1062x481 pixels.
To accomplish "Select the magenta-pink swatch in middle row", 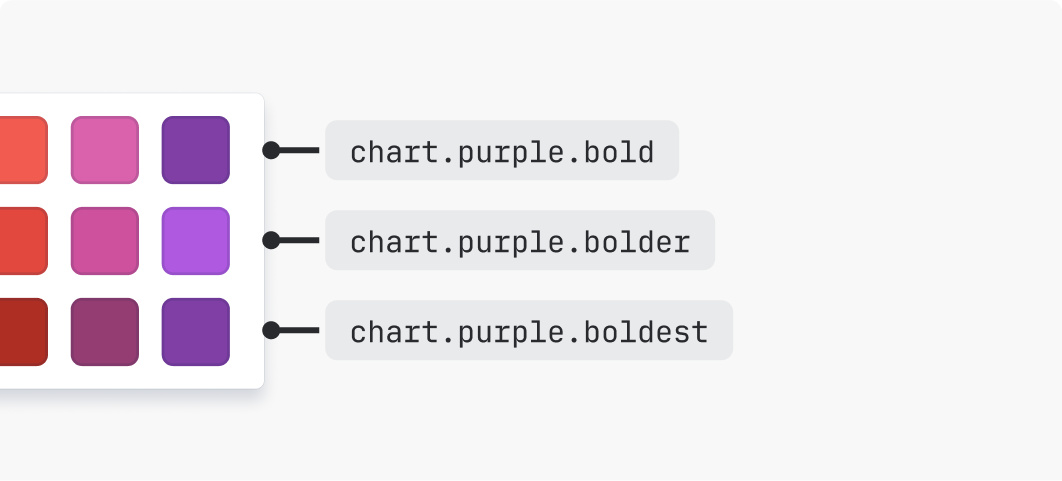I will [105, 240].
